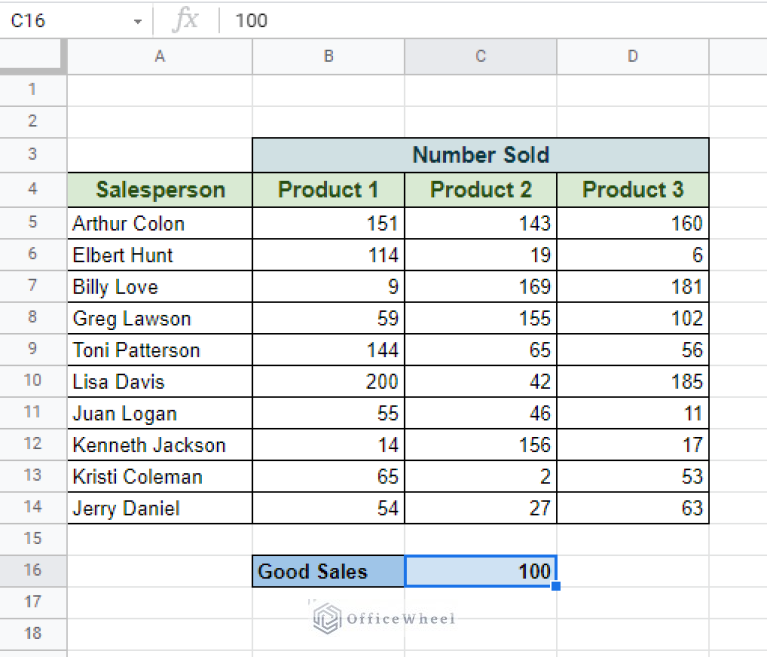Screen dimensions: 767x657
Task: Click Greg Lawson's Product 1 value 59
Action: (x=329, y=318)
